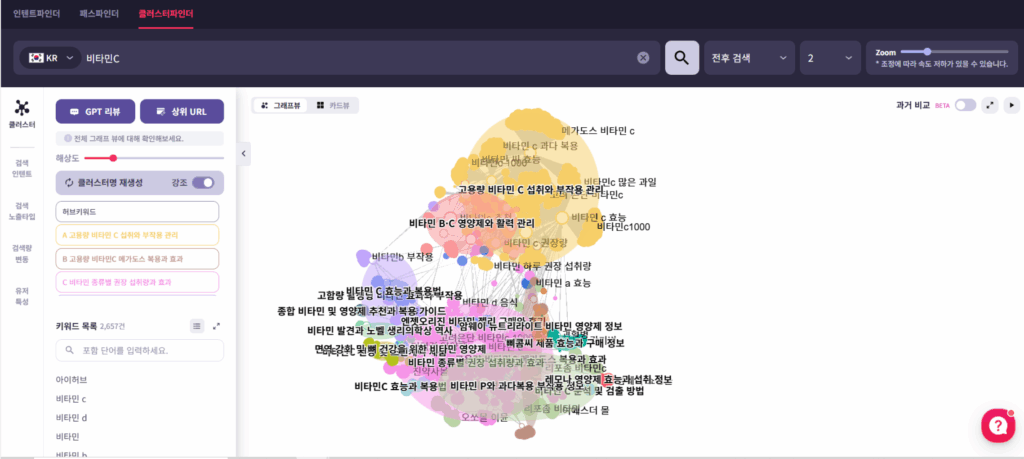
Task: Expand graph to fullscreen view
Action: pos(990,105)
